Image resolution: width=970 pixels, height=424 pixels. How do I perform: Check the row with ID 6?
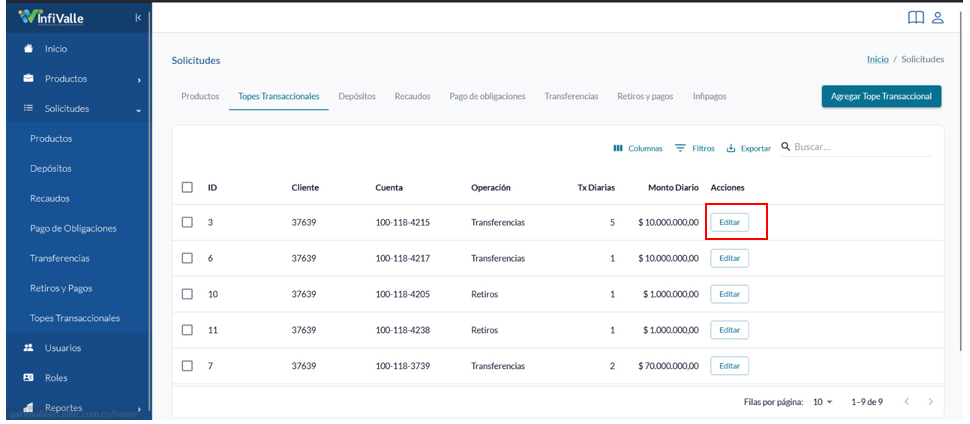187,258
